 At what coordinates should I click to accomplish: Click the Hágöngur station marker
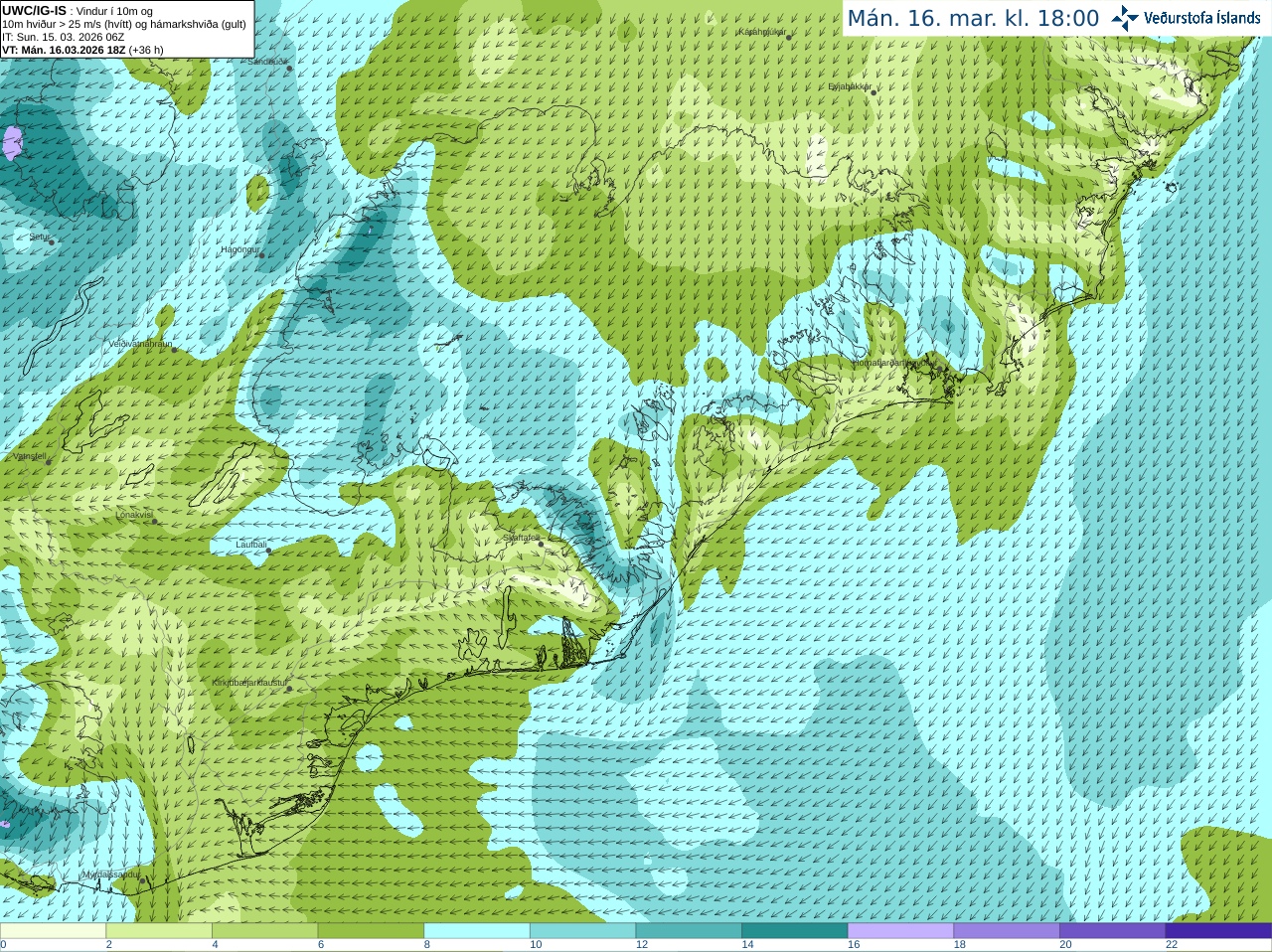(x=262, y=255)
